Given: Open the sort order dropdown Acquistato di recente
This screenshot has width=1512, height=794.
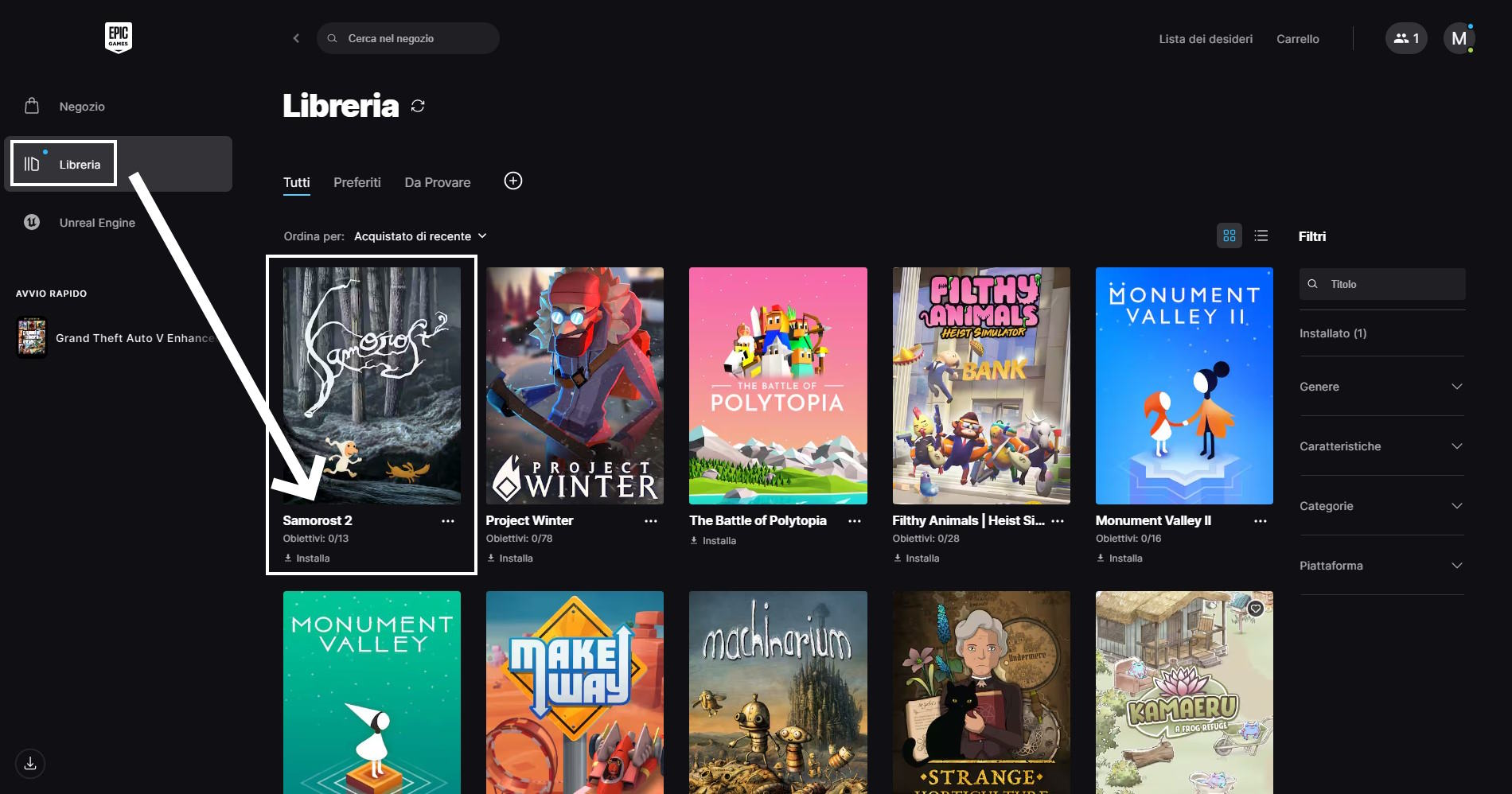Looking at the screenshot, I should (420, 236).
